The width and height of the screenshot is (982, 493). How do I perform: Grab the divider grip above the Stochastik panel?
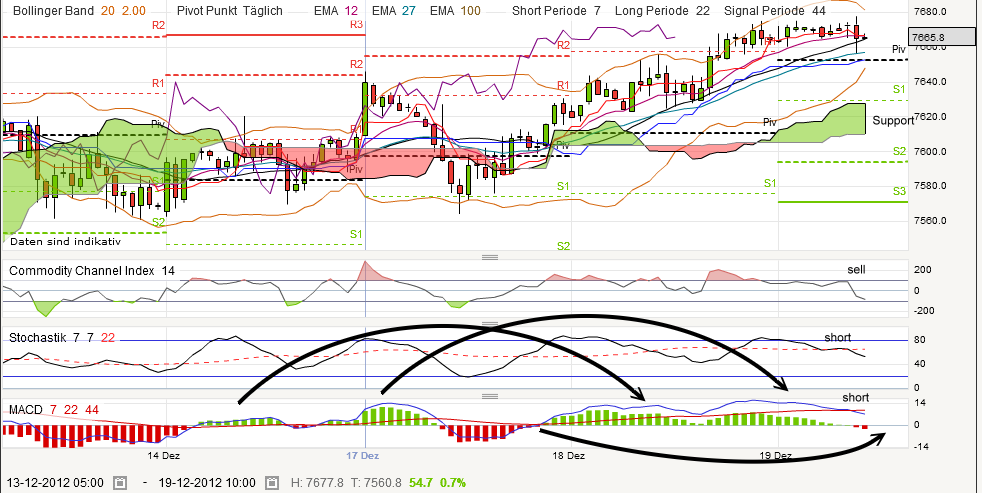[490, 324]
